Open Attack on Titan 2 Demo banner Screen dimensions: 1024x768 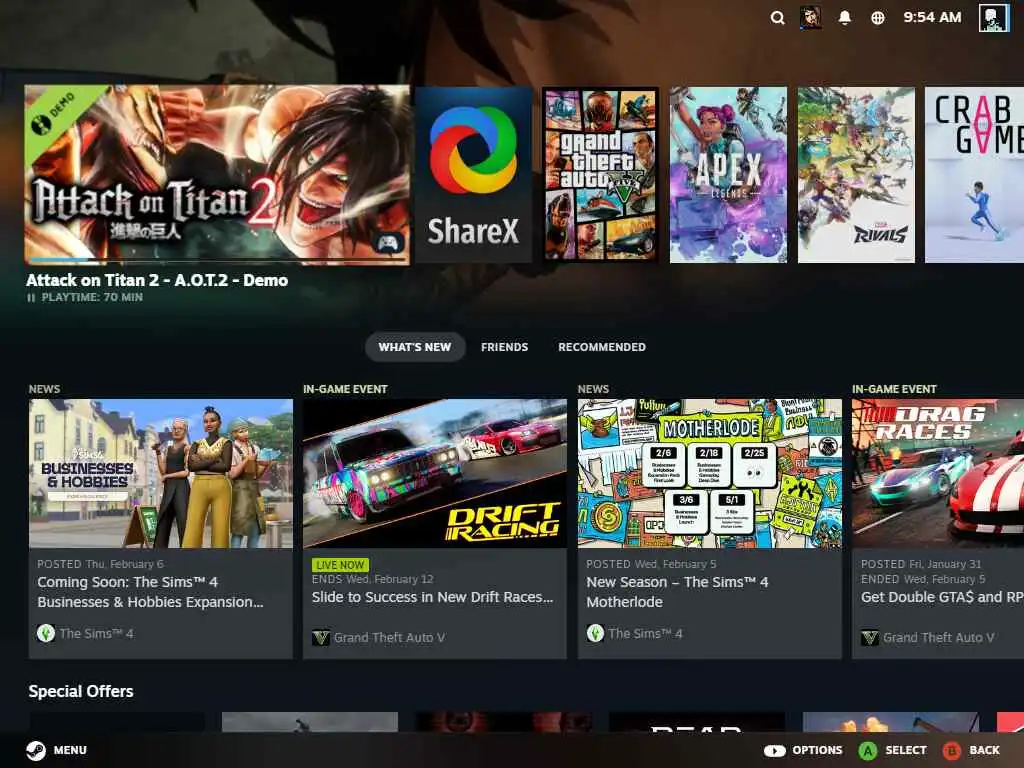point(217,175)
